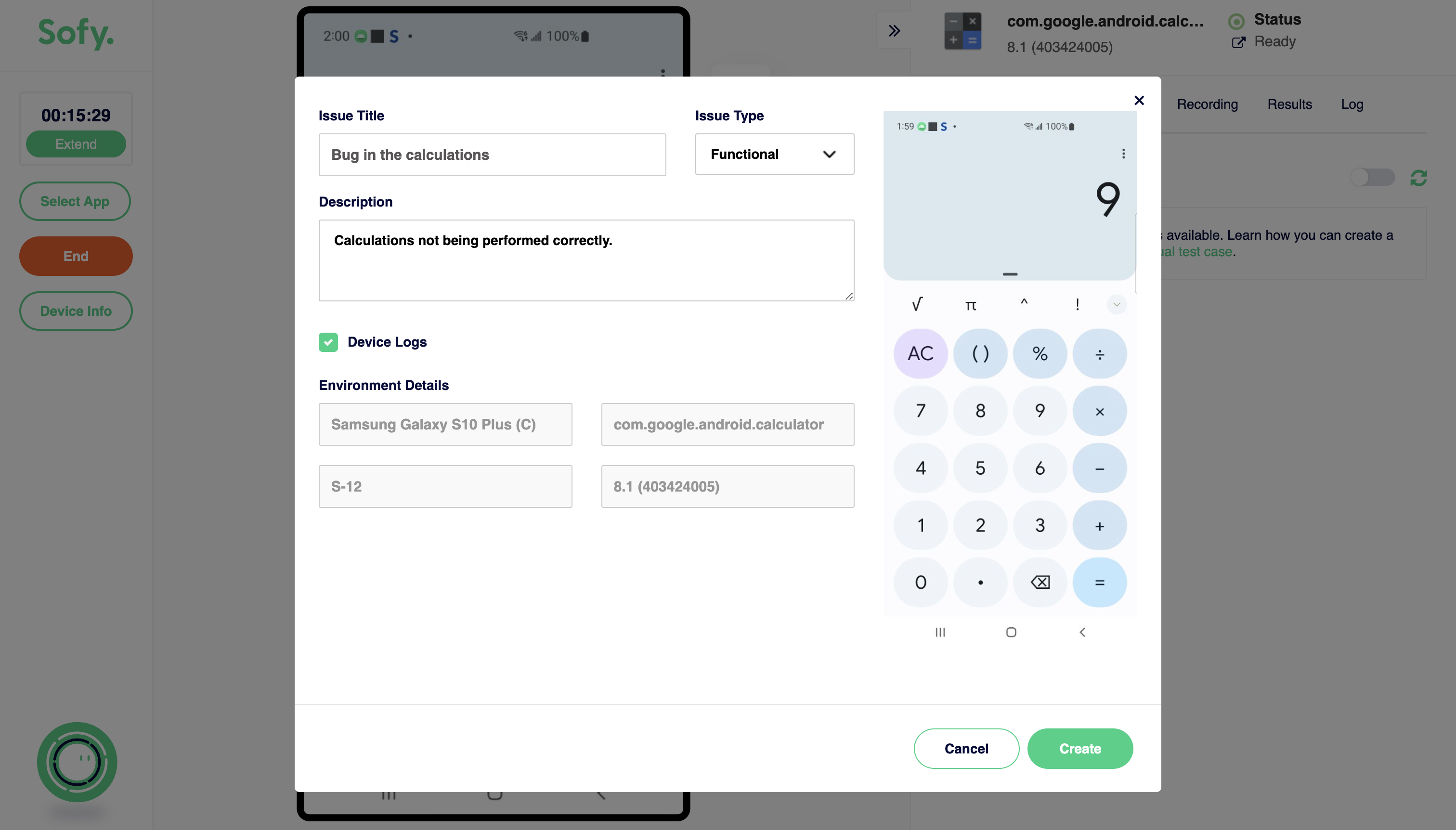Click the number 8 key

point(980,411)
